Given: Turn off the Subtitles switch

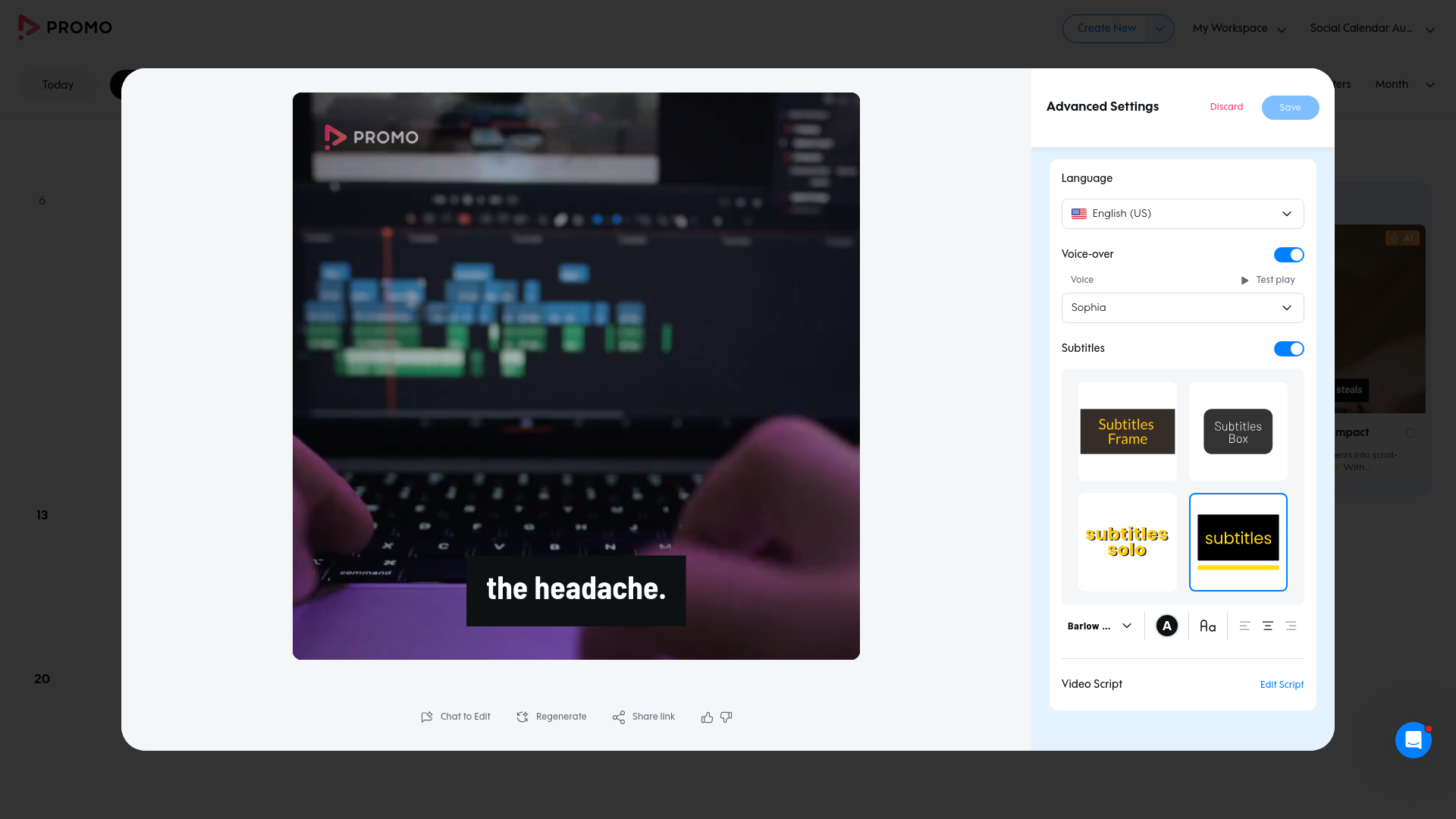Looking at the screenshot, I should [1288, 349].
